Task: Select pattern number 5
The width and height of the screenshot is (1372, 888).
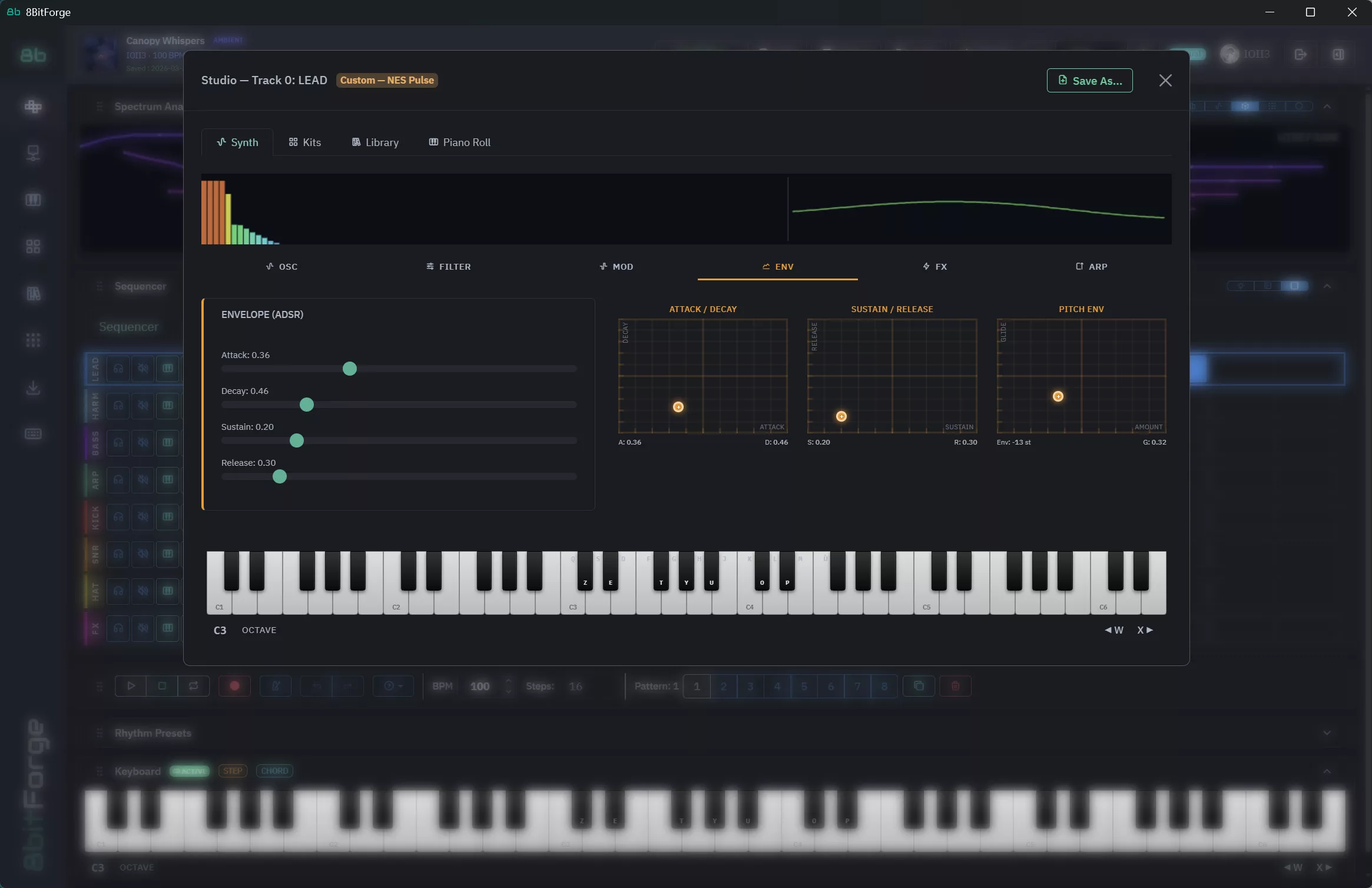Action: tap(804, 685)
